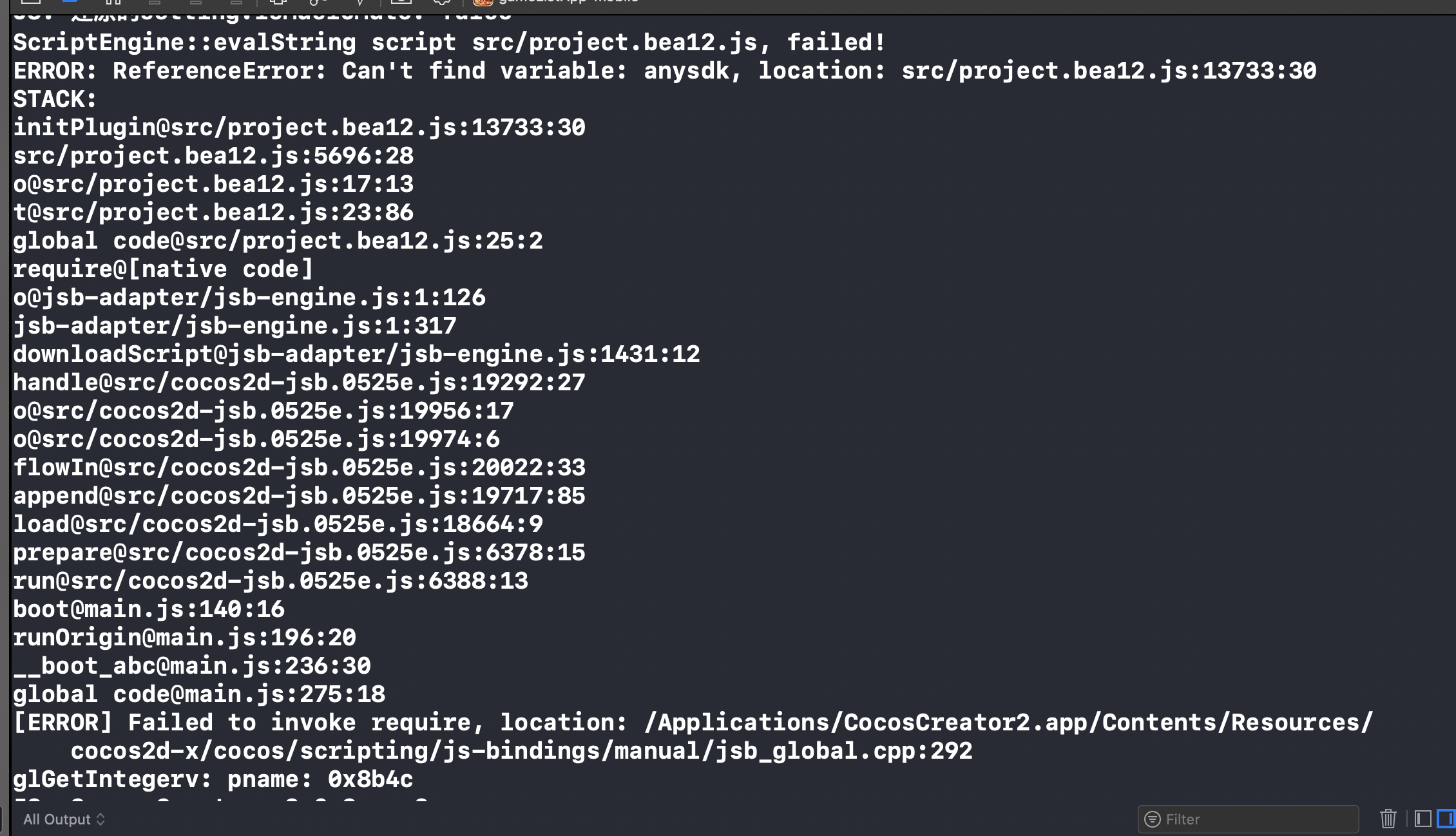The height and width of the screenshot is (836, 1456).
Task: Click the runOrigin@main.js stack line
Action: pos(184,638)
